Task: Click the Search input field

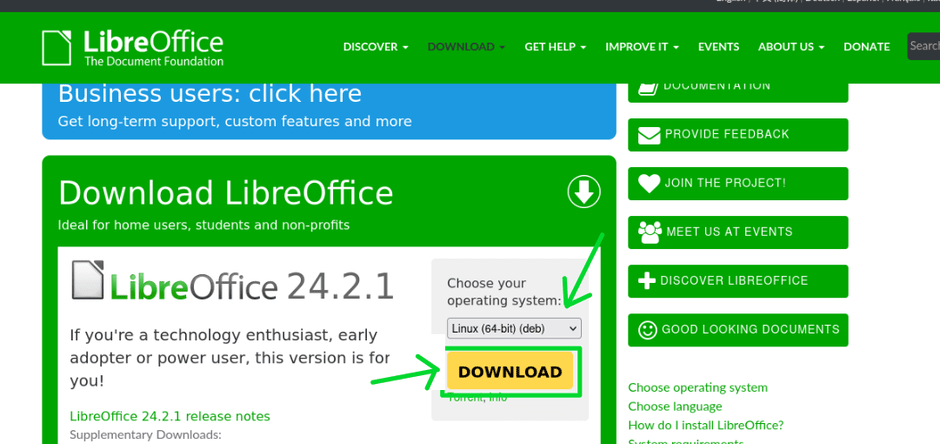Action: 924,46
